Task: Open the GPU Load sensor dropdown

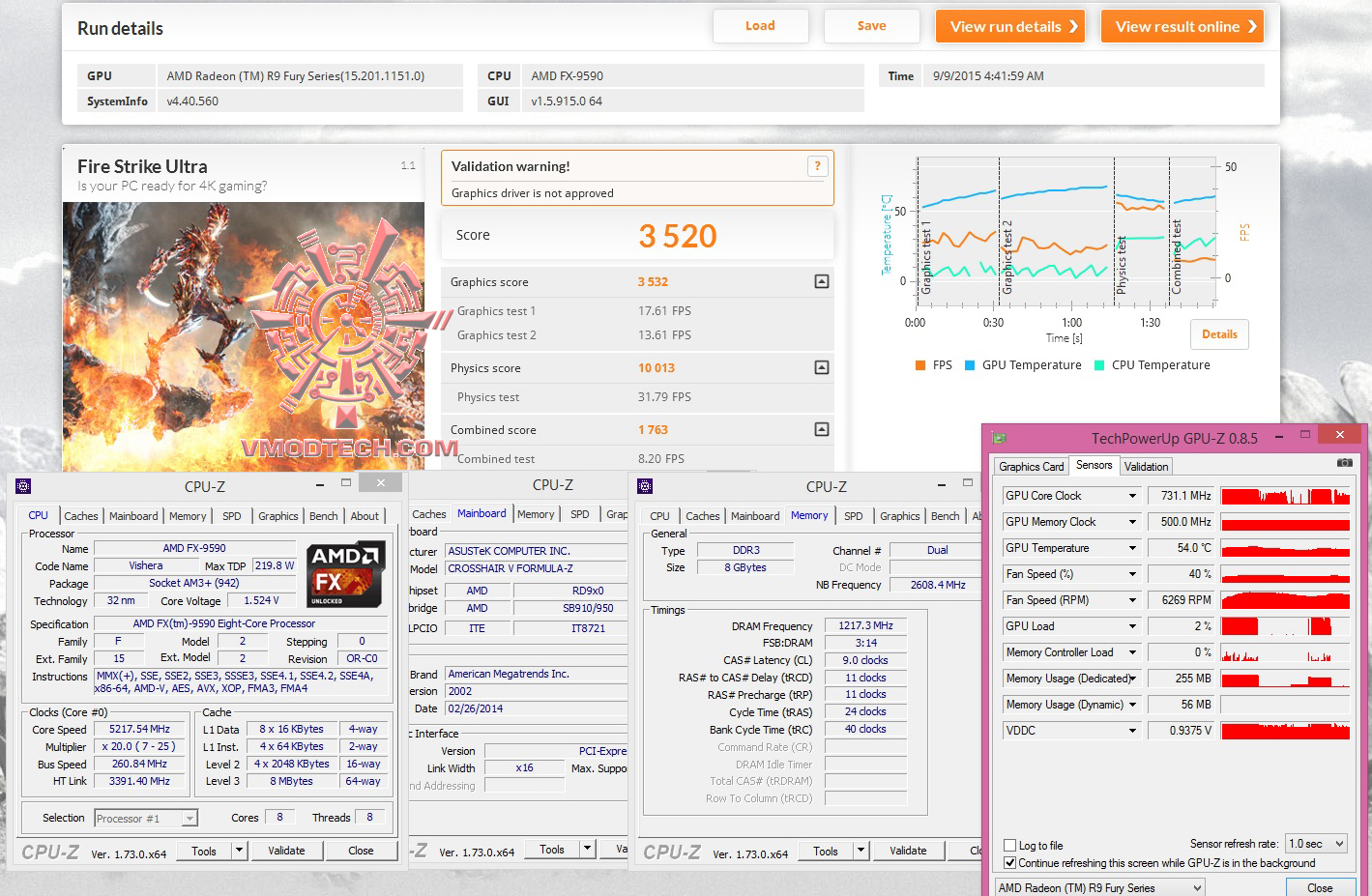Action: point(1133,626)
